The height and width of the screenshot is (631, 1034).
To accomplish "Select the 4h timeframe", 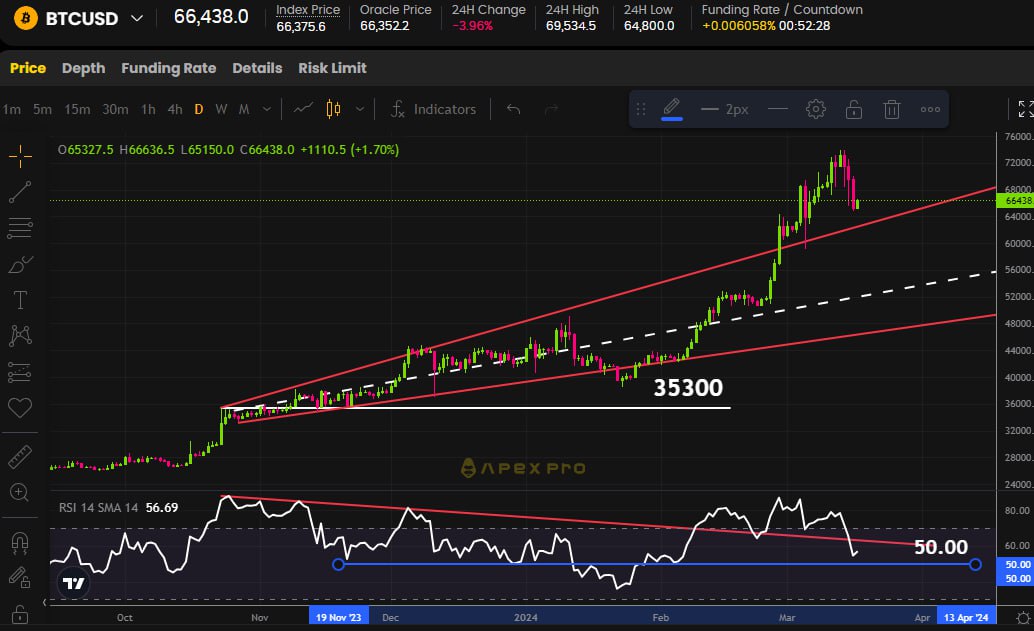I will (175, 109).
